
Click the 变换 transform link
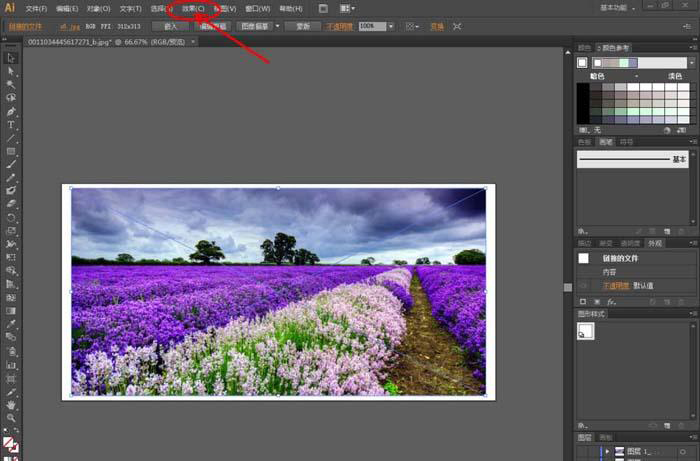click(x=436, y=26)
